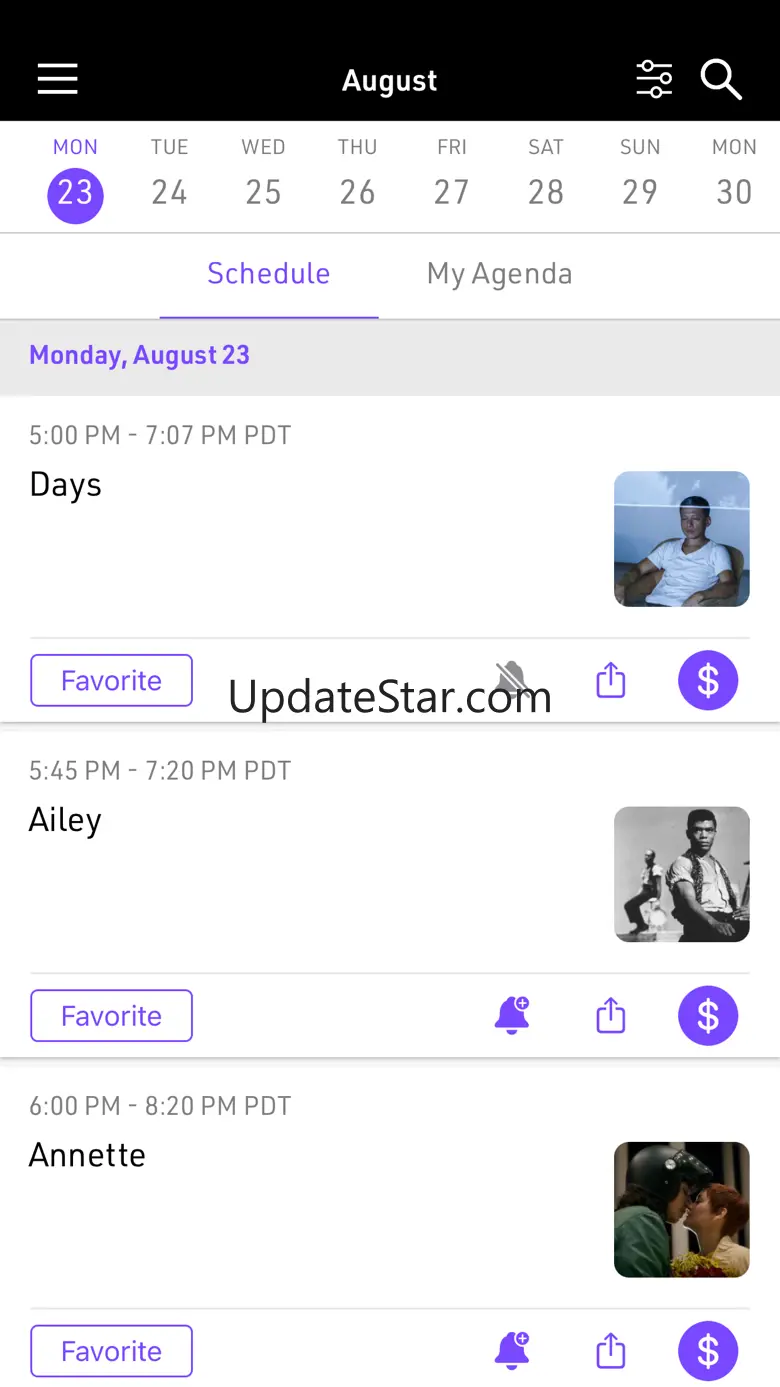Image resolution: width=780 pixels, height=1387 pixels.
Task: Select Tuesday 24 in date strip
Action: [x=169, y=178]
